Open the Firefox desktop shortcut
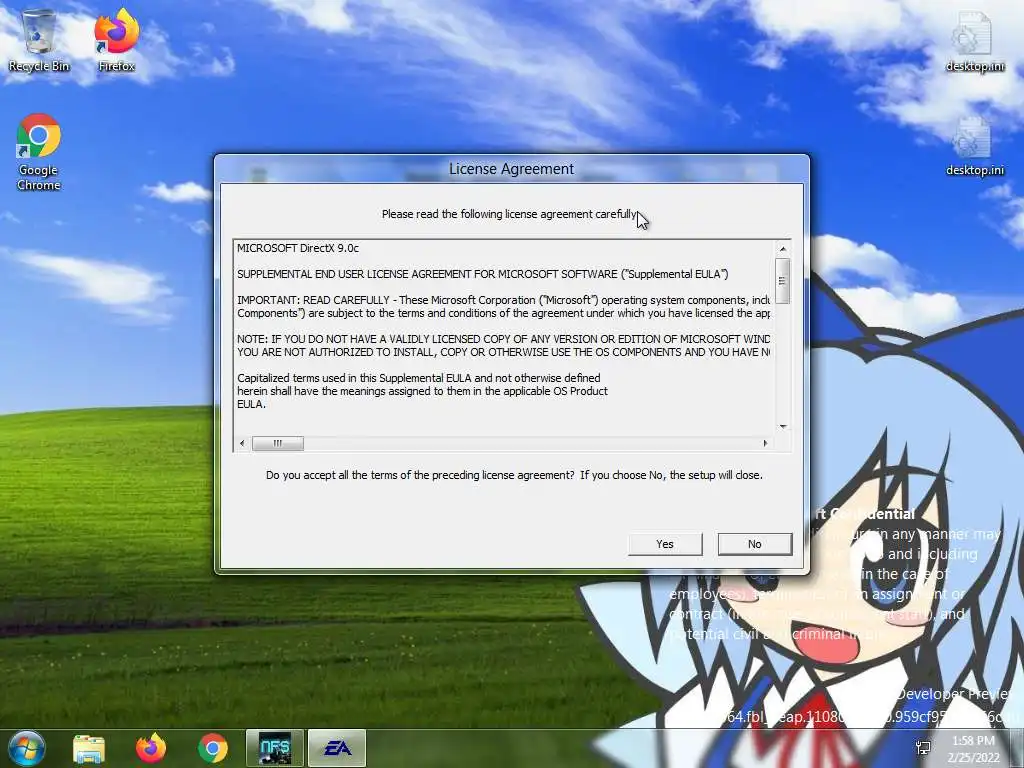 (117, 40)
